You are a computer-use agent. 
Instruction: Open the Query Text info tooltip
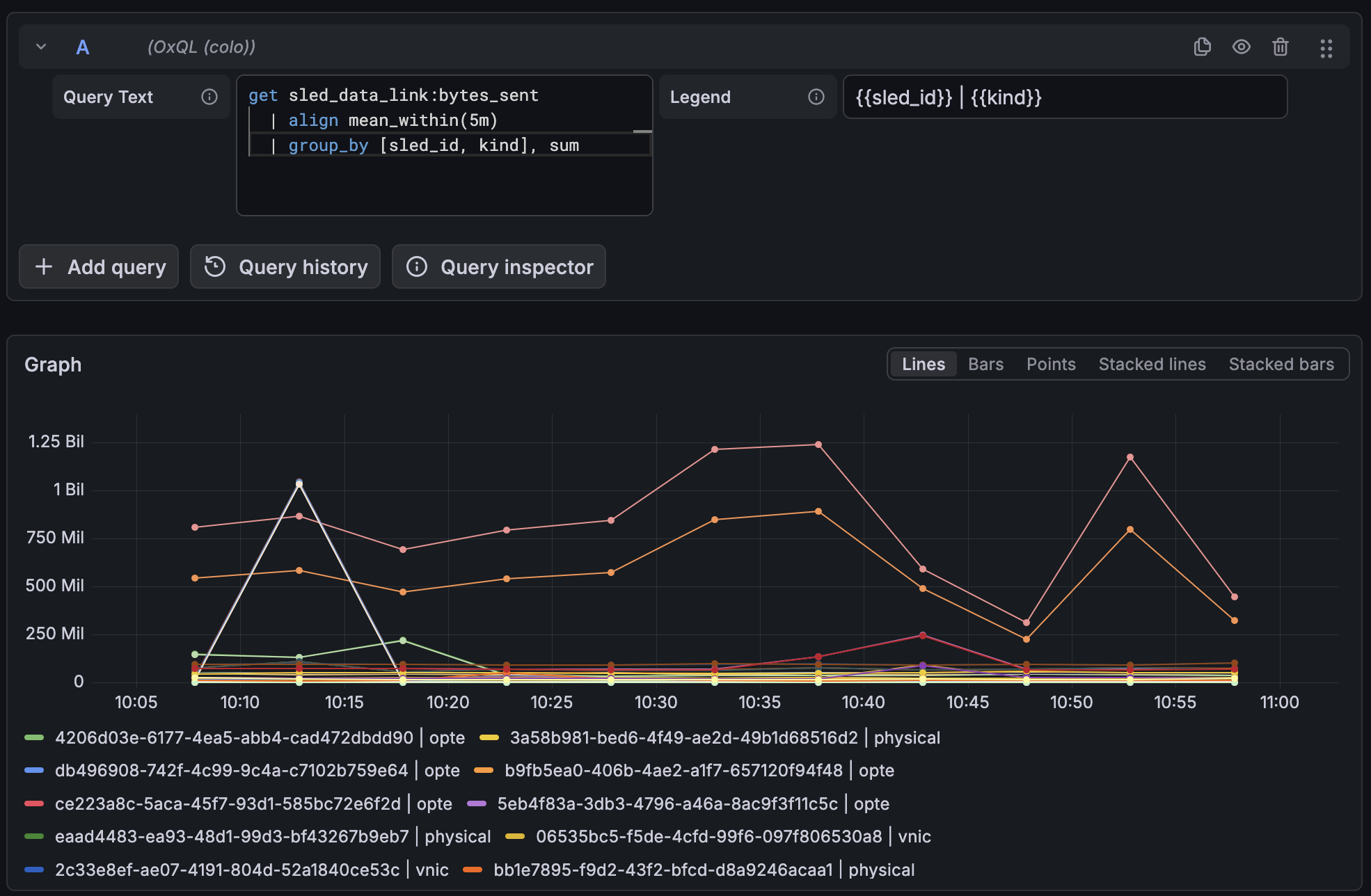(x=209, y=97)
